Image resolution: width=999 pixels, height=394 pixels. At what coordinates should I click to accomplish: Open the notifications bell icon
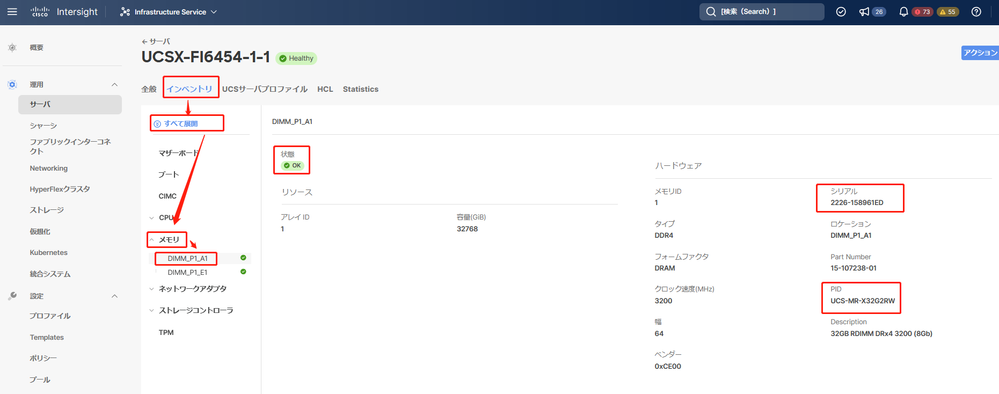pyautogui.click(x=903, y=11)
